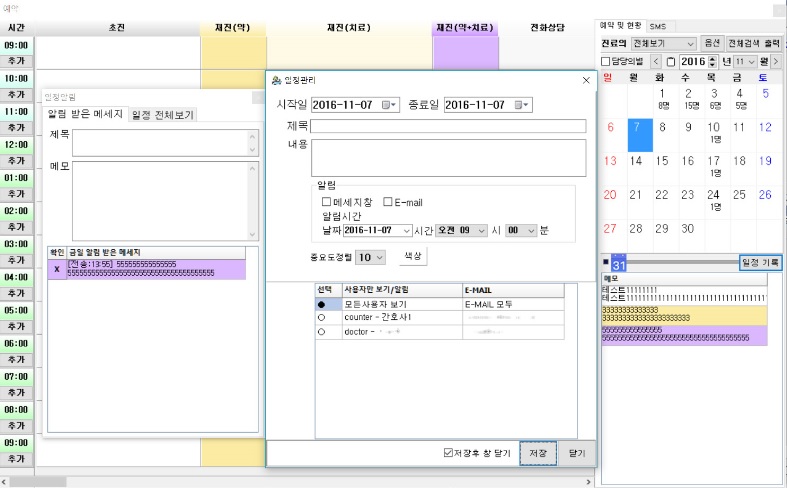Close the 일정관리 dialog with X
The width and height of the screenshot is (787, 488).
click(x=586, y=79)
